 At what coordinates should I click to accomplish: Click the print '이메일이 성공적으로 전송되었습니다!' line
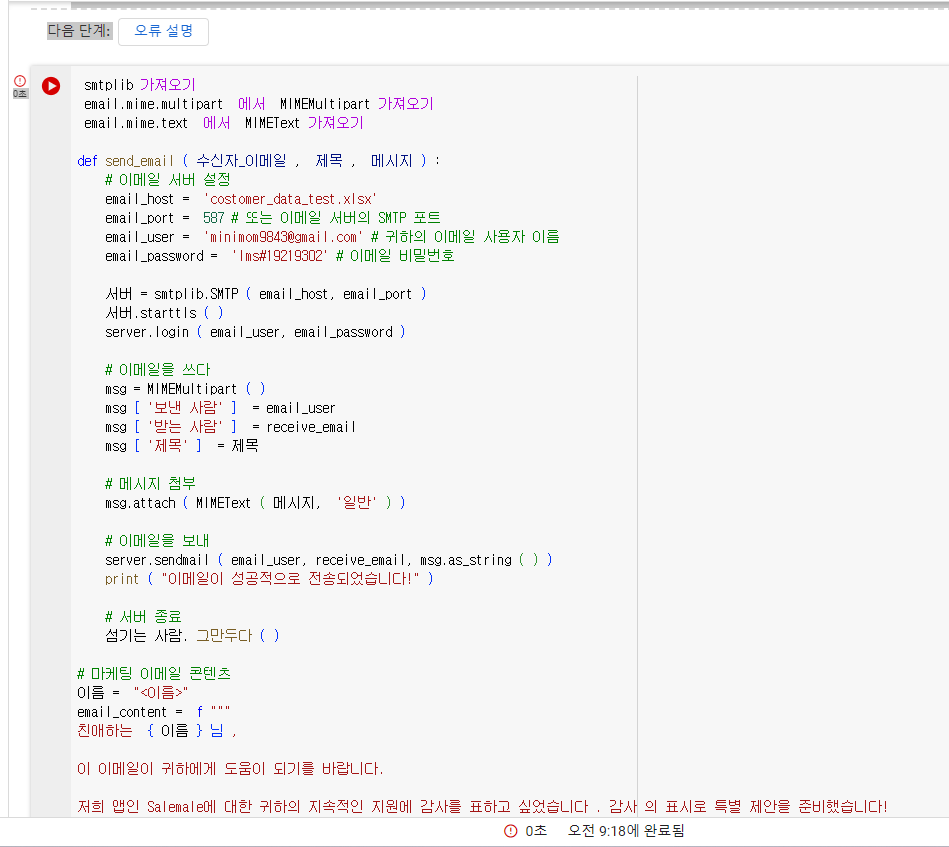[x=269, y=579]
